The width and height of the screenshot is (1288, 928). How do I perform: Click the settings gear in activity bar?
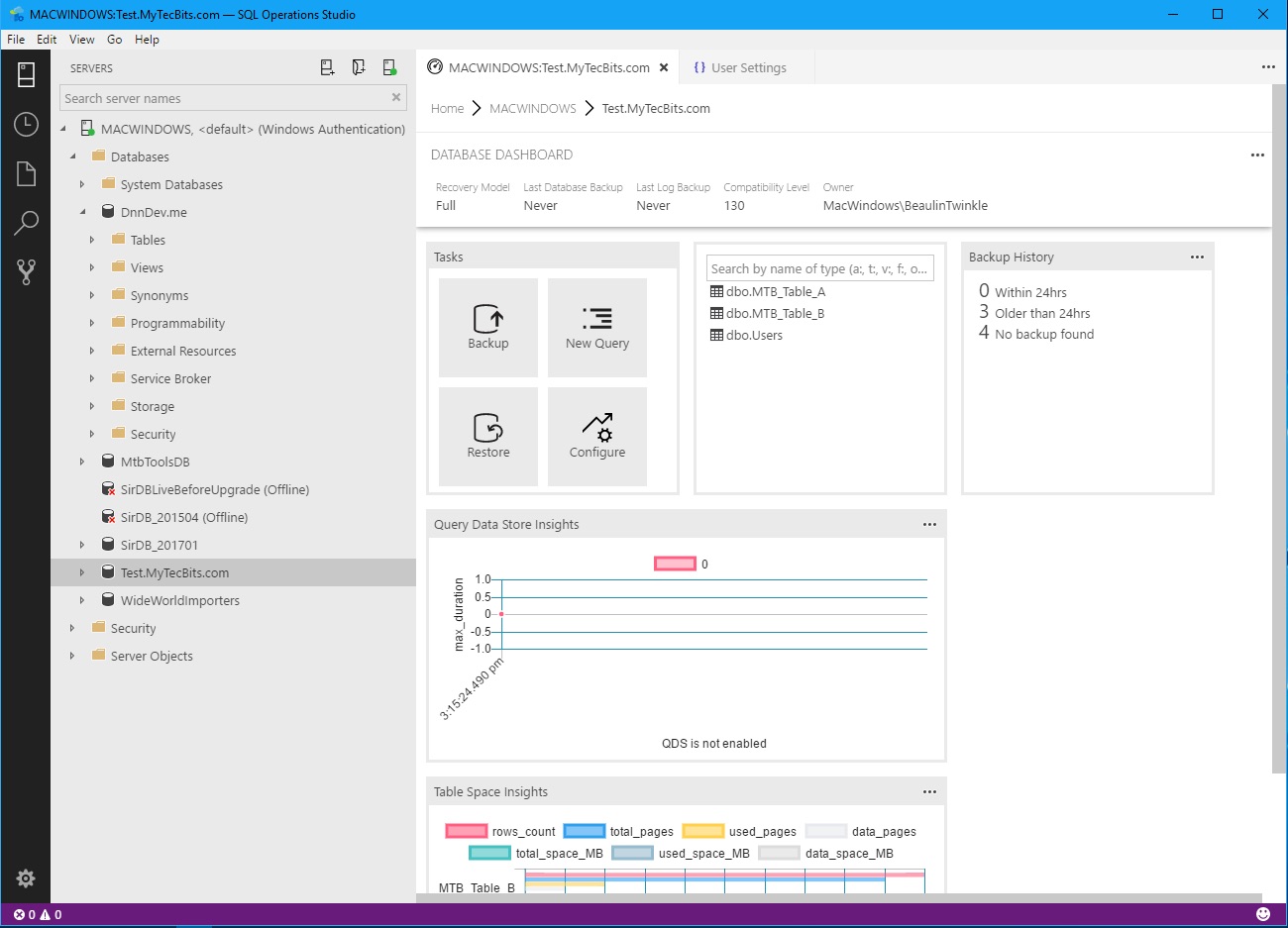click(x=26, y=877)
